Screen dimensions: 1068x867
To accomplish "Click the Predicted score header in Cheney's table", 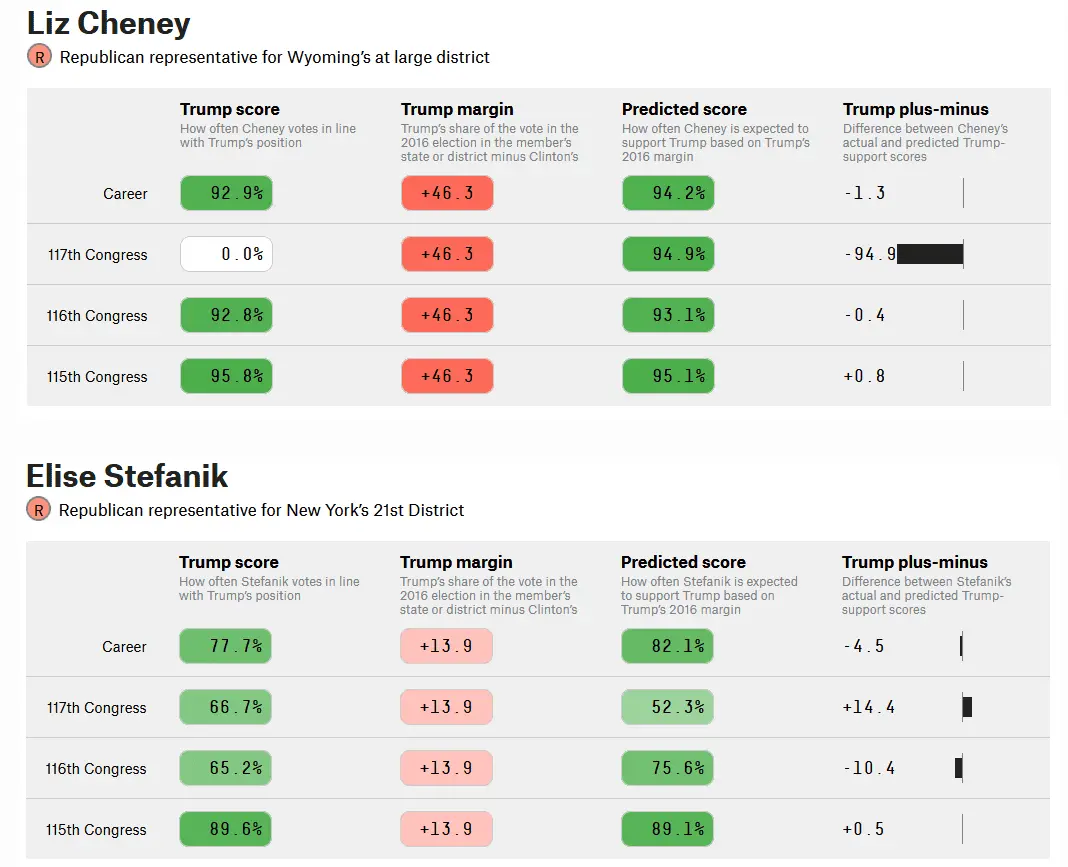I will (x=684, y=109).
